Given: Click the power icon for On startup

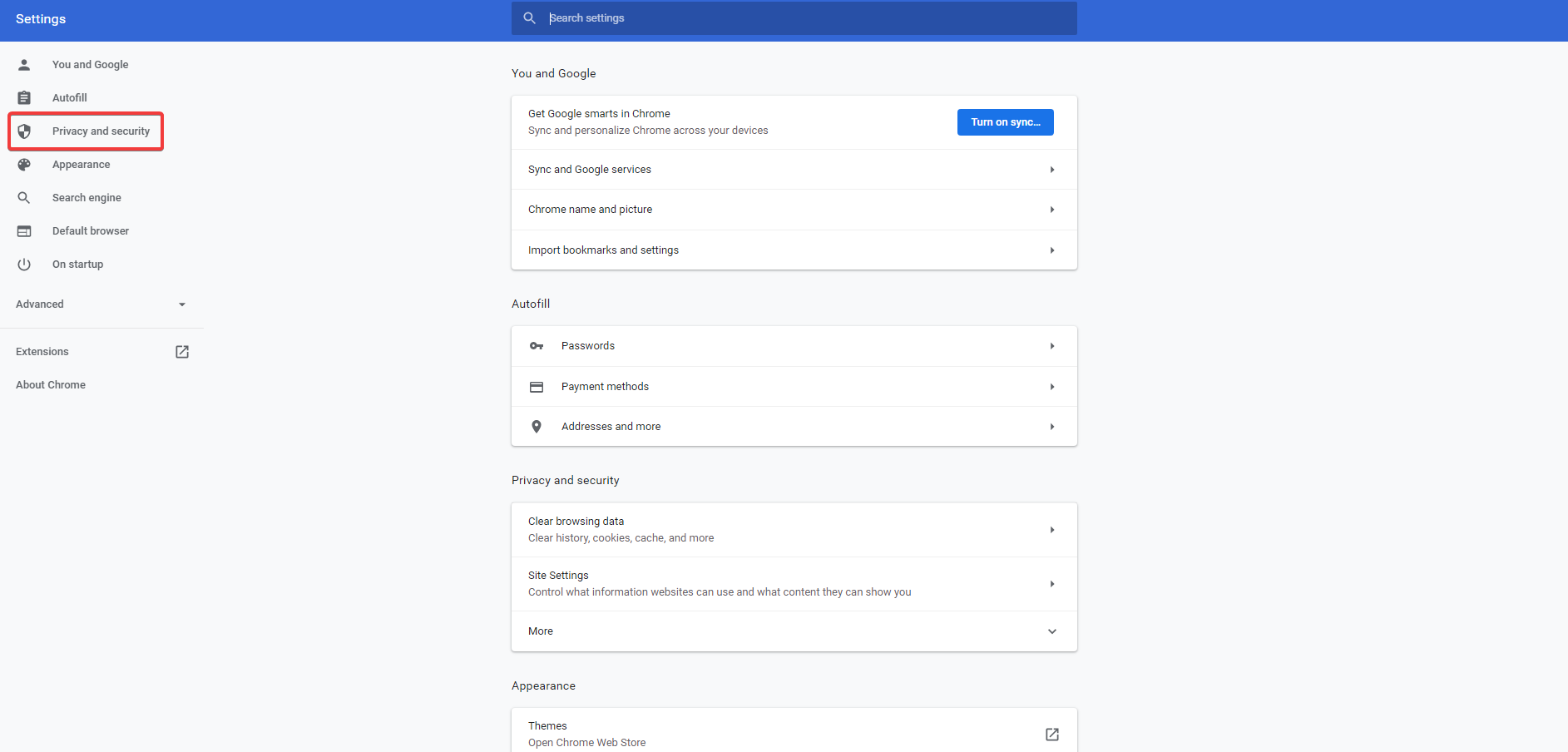Looking at the screenshot, I should point(24,265).
